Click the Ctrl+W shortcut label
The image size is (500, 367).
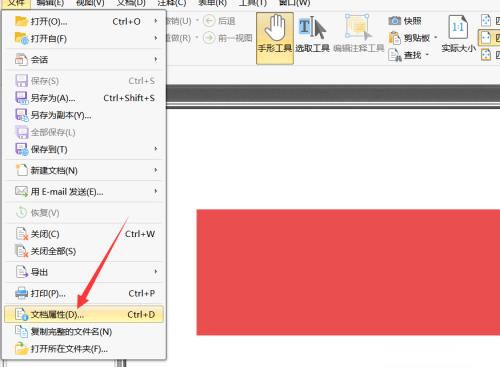(x=140, y=234)
